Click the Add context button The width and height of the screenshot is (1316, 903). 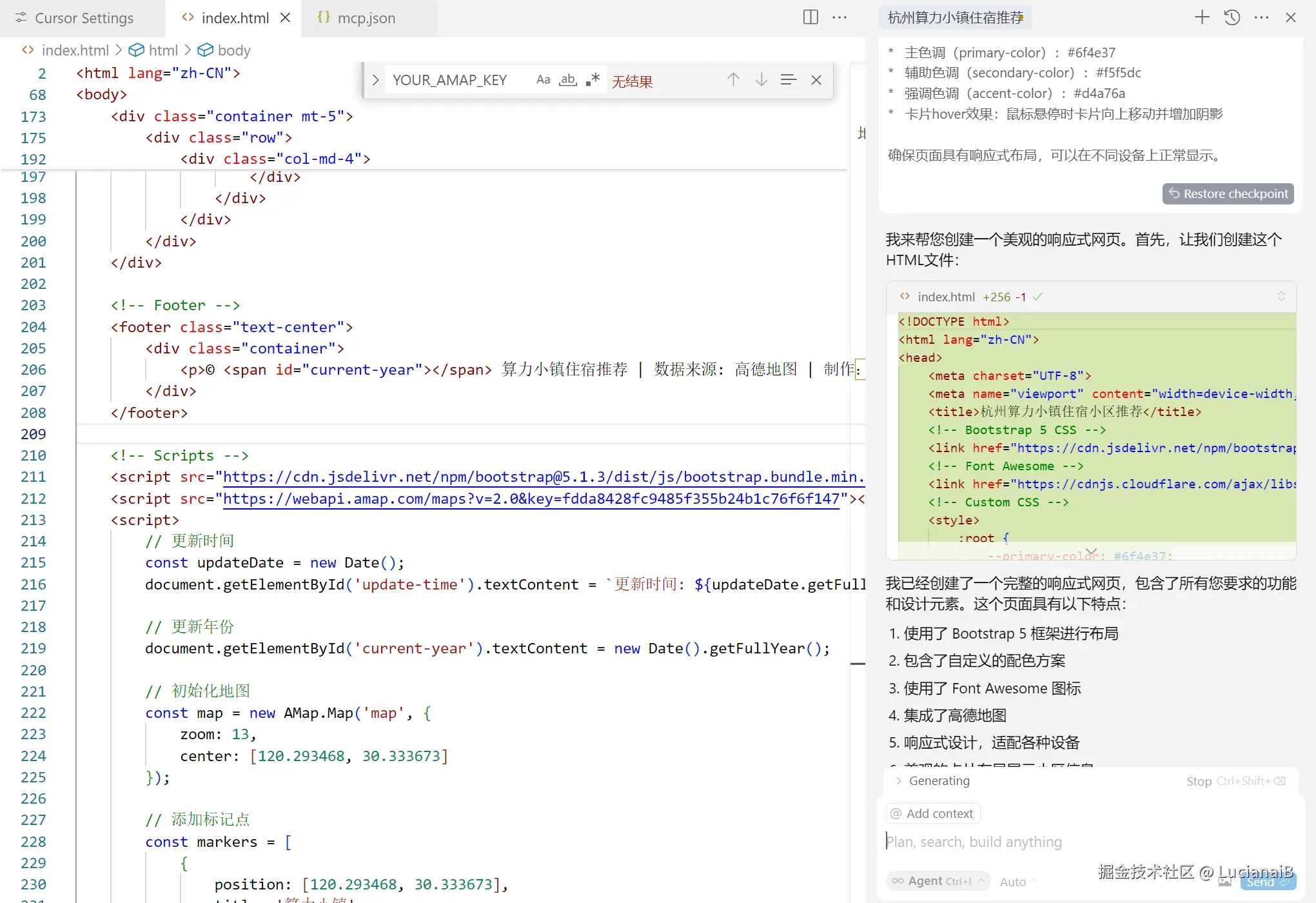pyautogui.click(x=933, y=813)
